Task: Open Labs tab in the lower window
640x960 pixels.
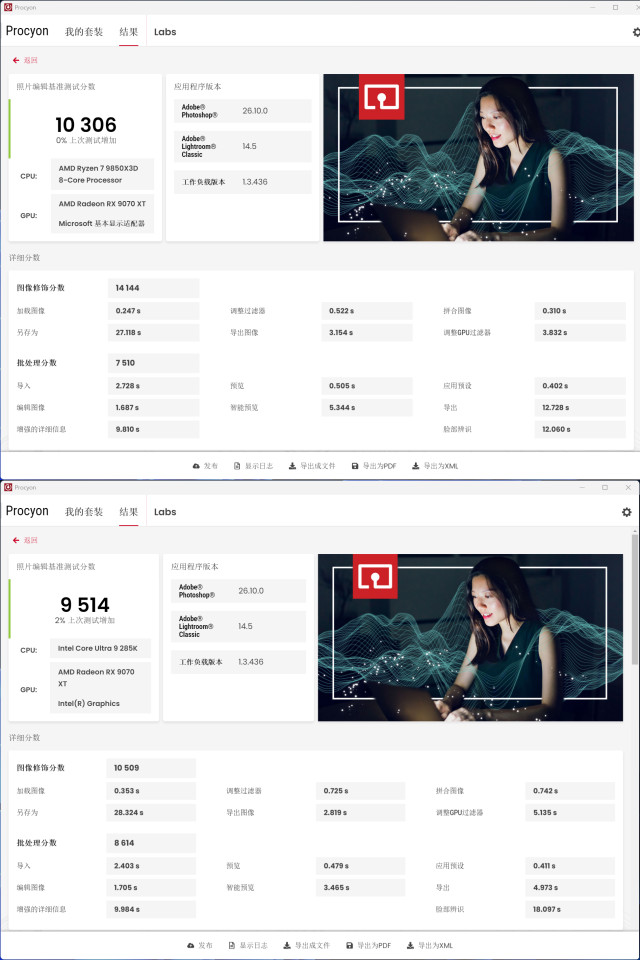Action: [x=165, y=512]
